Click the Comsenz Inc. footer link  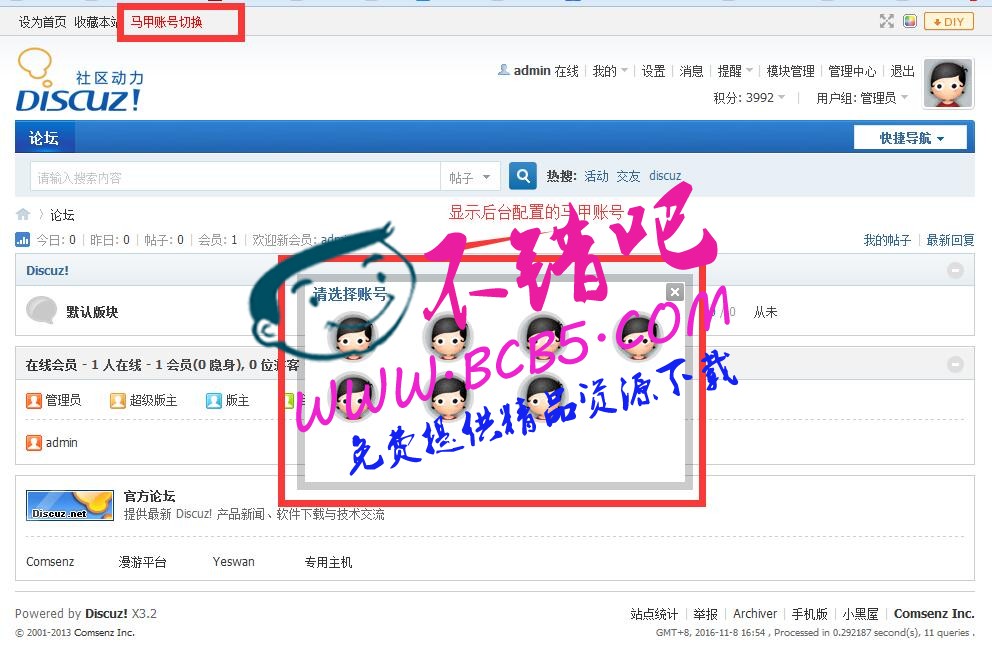[x=934, y=613]
